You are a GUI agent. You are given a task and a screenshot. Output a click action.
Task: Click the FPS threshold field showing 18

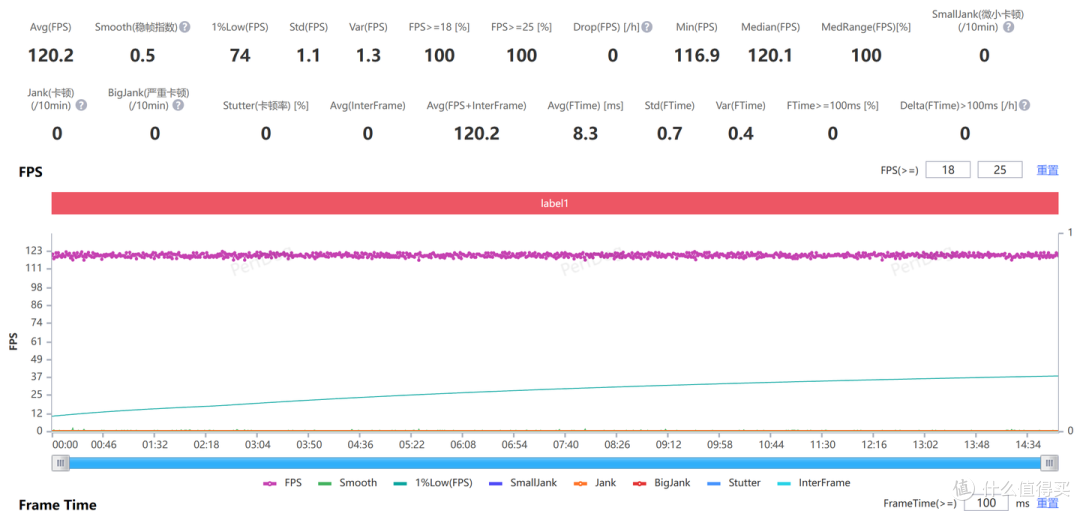tap(948, 170)
